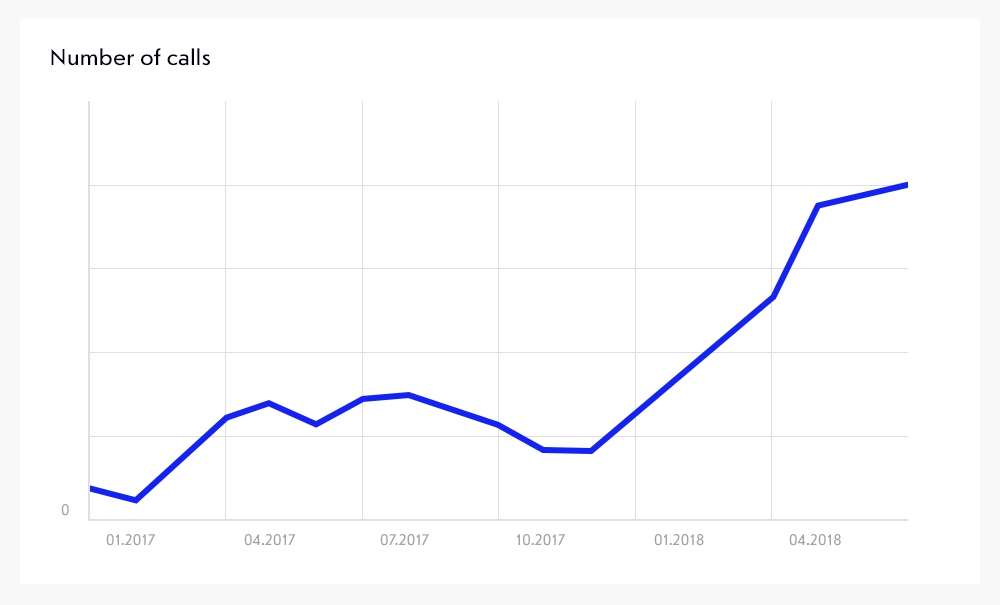Click the line's dip between 04.2017 and 07.2017
Screen dimensions: 1000x605
316,425
